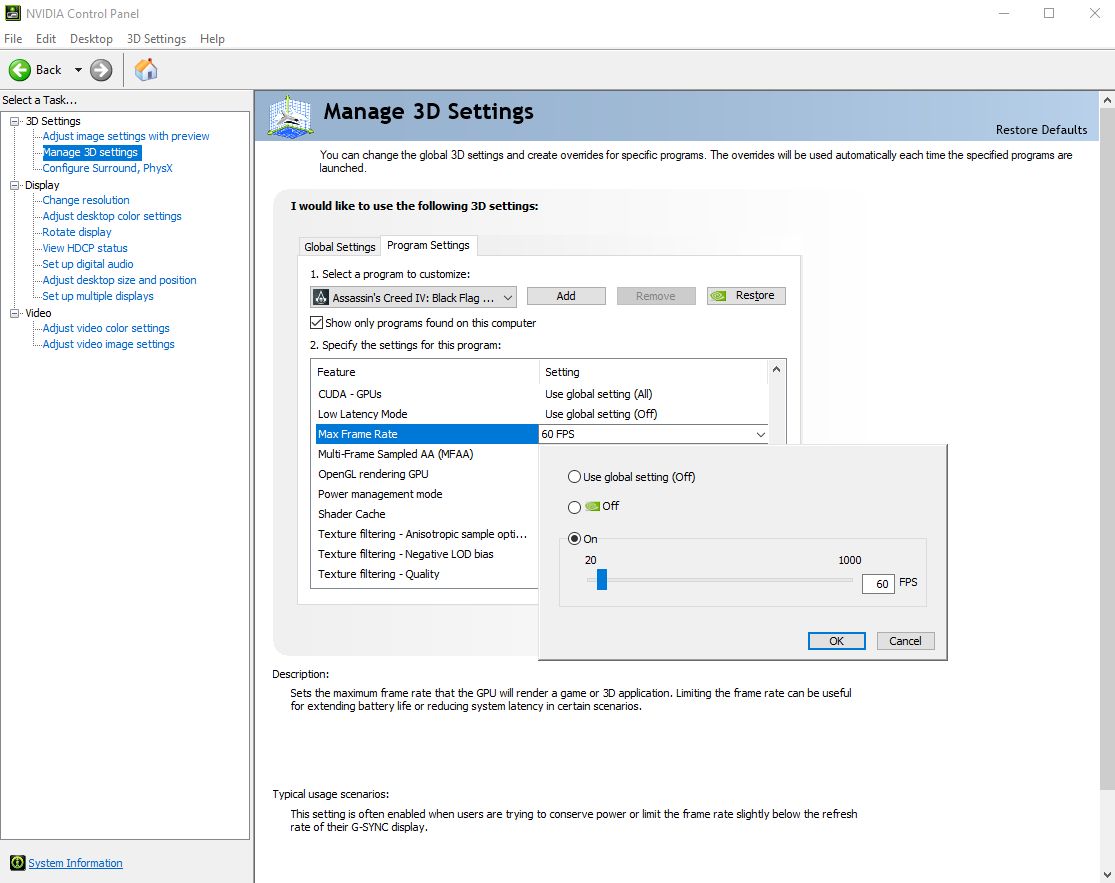
Task: Confirm with the OK button
Action: click(836, 641)
